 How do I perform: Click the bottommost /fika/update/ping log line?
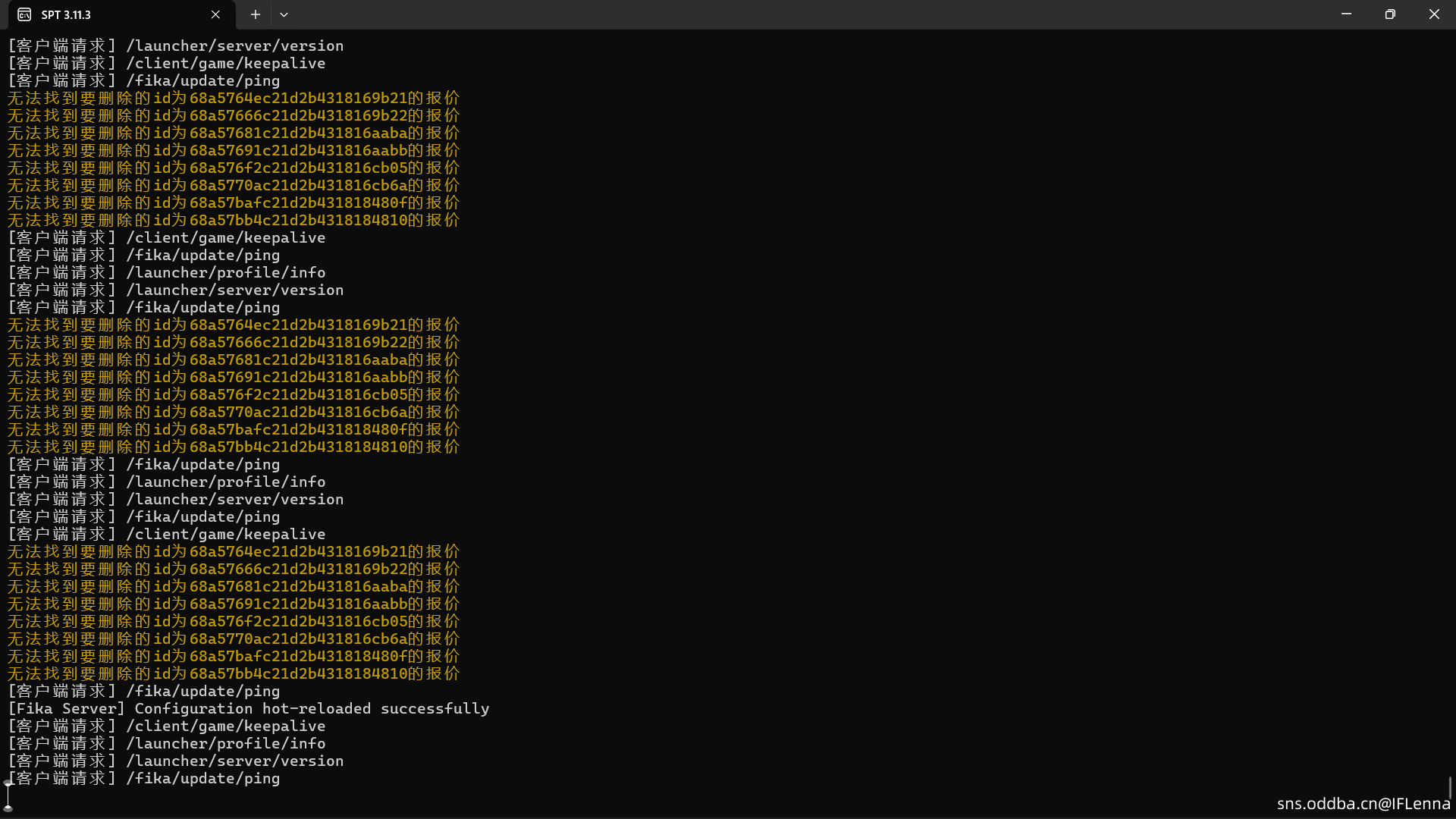pyautogui.click(x=144, y=778)
